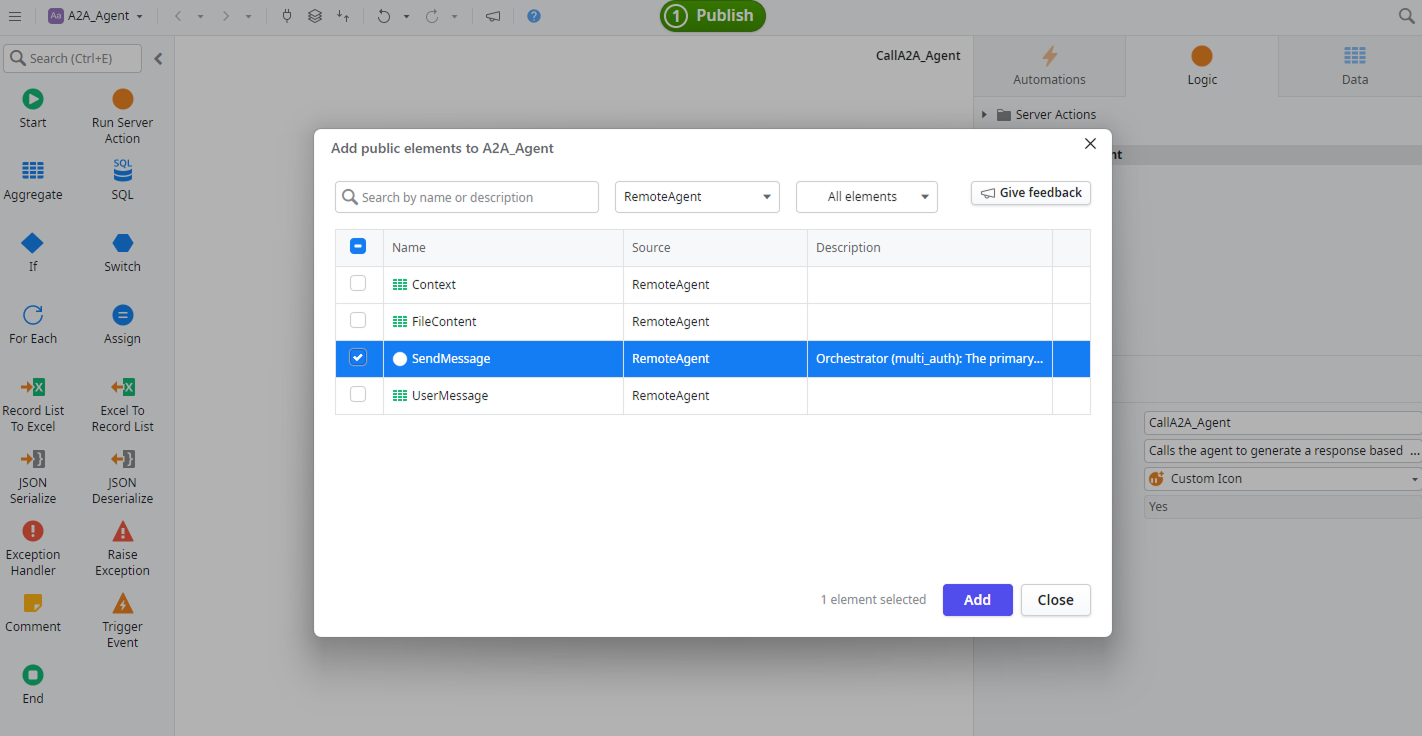Open the forward history dropdown arrow

tap(248, 16)
